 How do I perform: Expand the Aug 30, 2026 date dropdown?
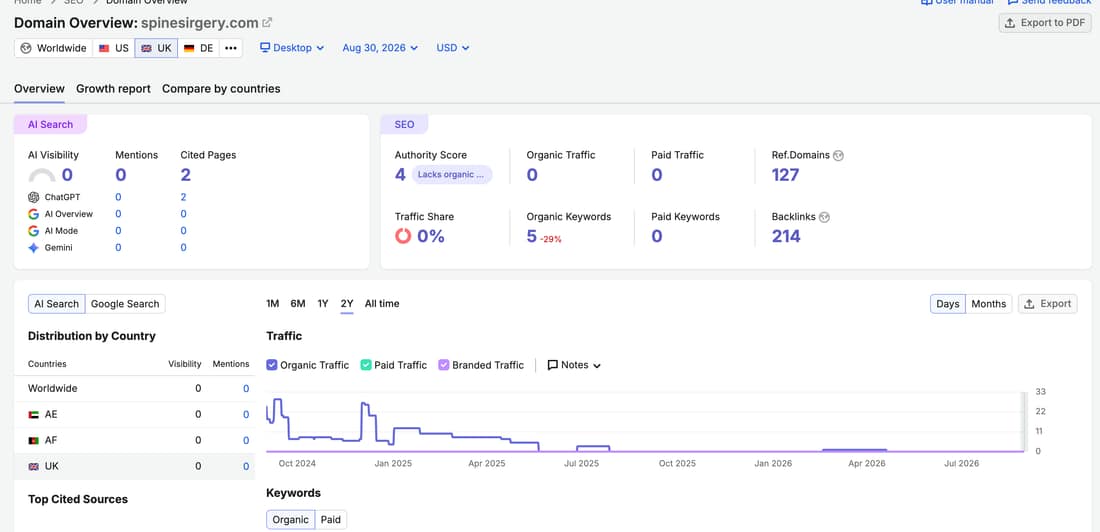[x=380, y=48]
